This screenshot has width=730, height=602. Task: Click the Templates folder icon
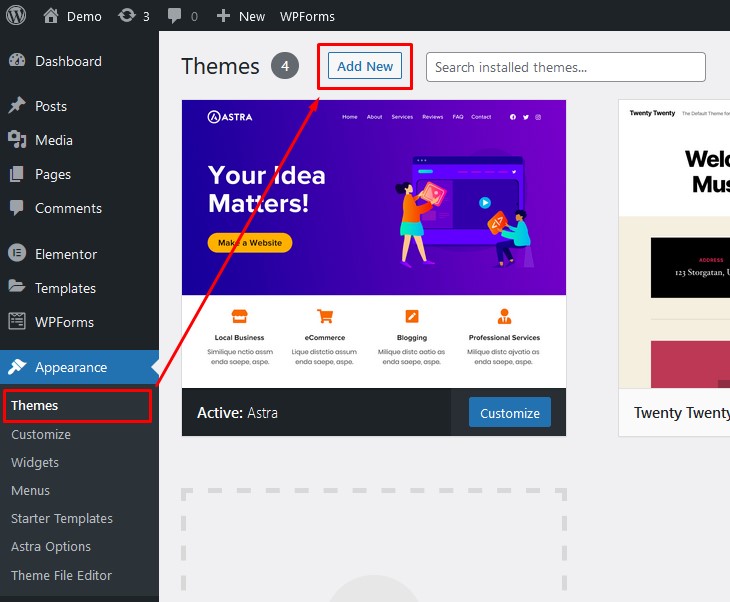17,286
